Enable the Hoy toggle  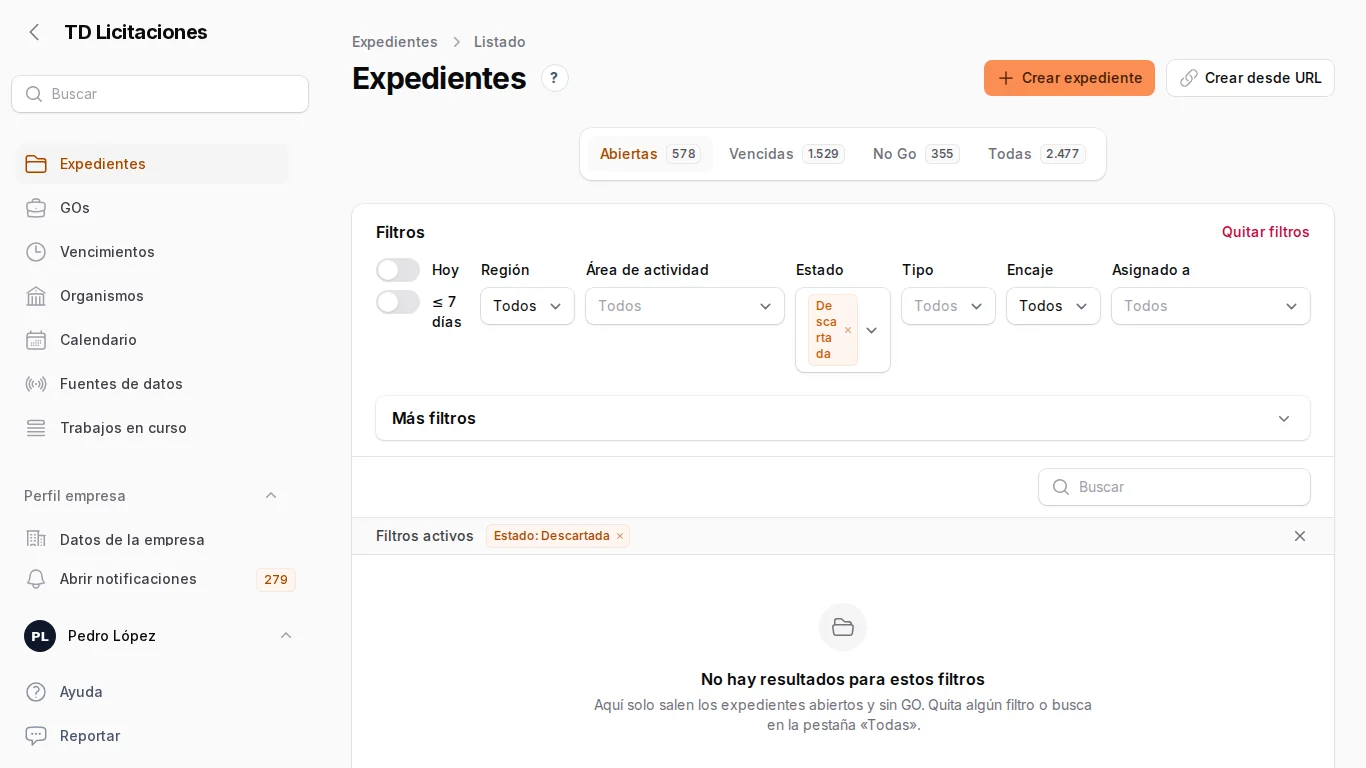398,270
